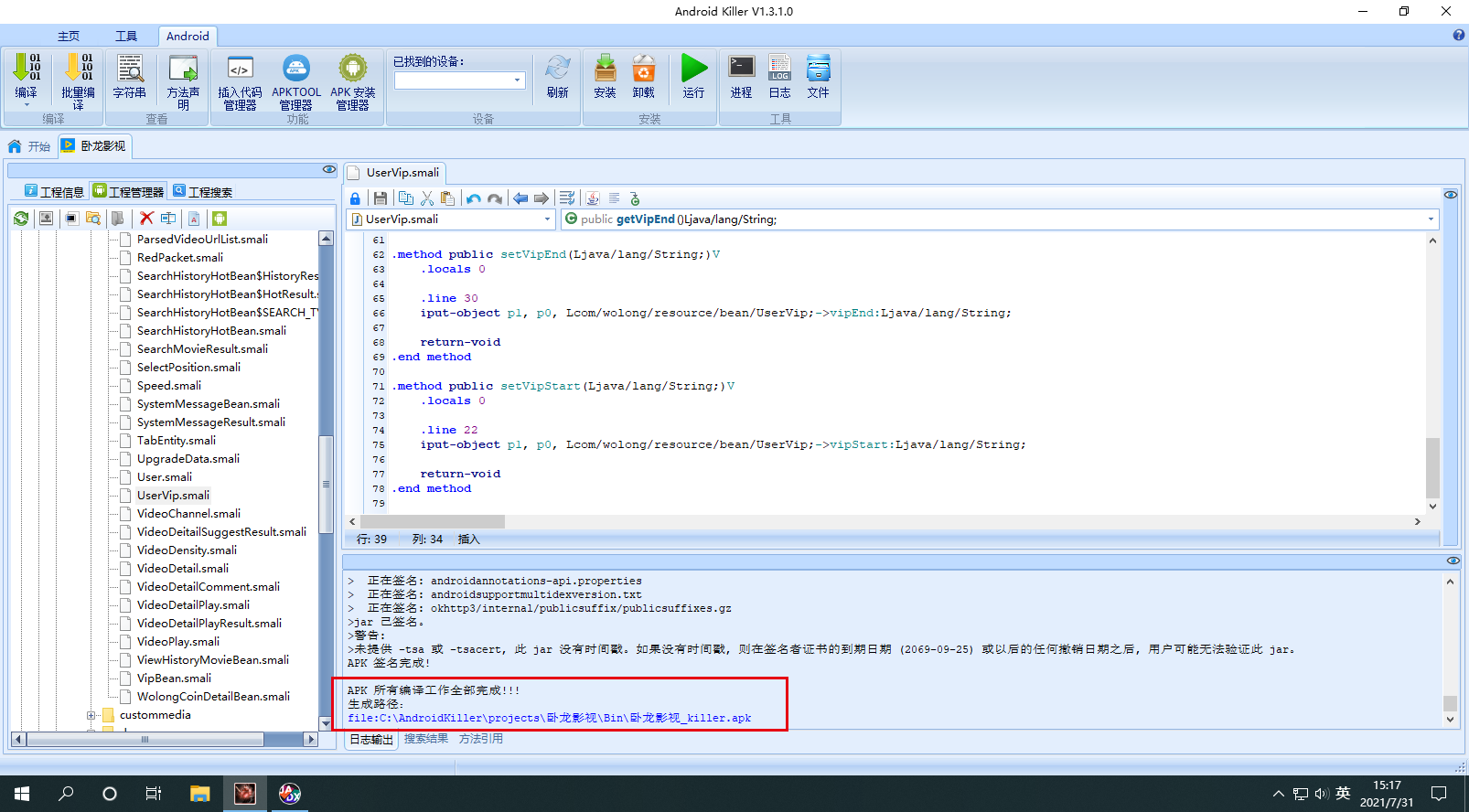1469x812 pixels.
Task: Click the code editor horizontal scrollbar thumb
Action: pyautogui.click(x=432, y=521)
